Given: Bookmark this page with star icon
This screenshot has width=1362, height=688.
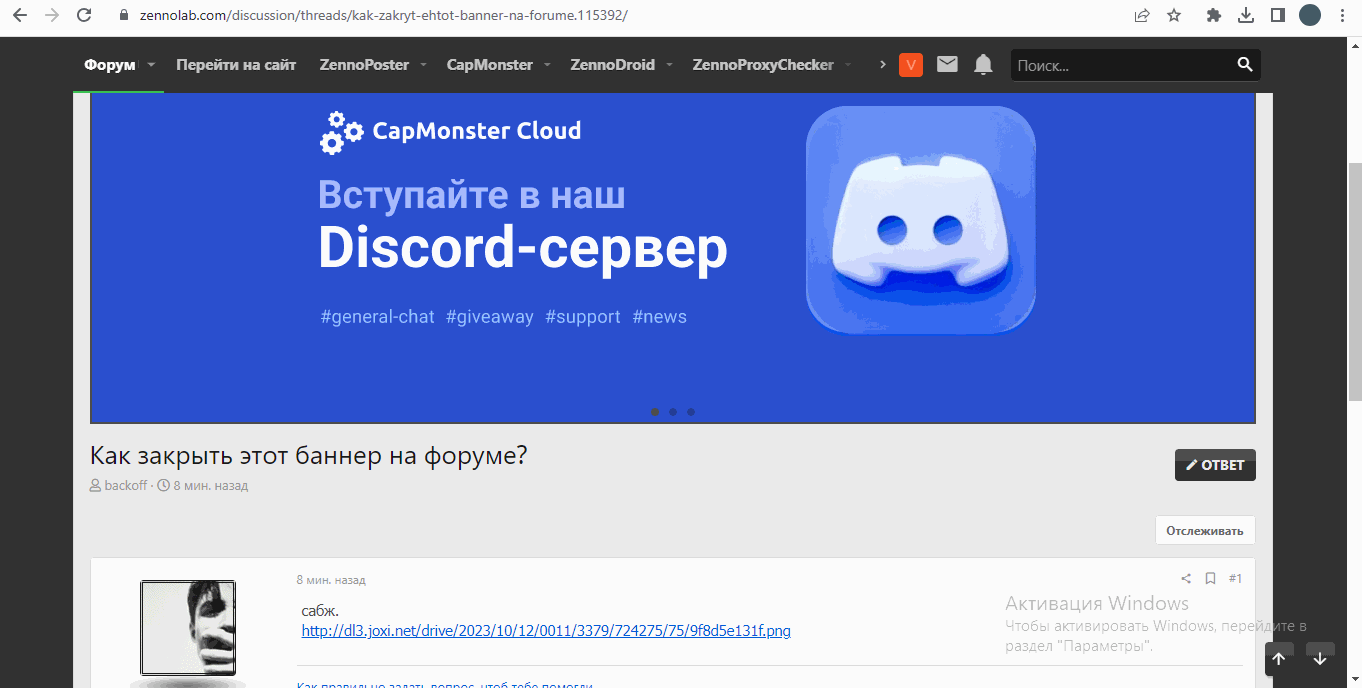Looking at the screenshot, I should [x=1174, y=15].
